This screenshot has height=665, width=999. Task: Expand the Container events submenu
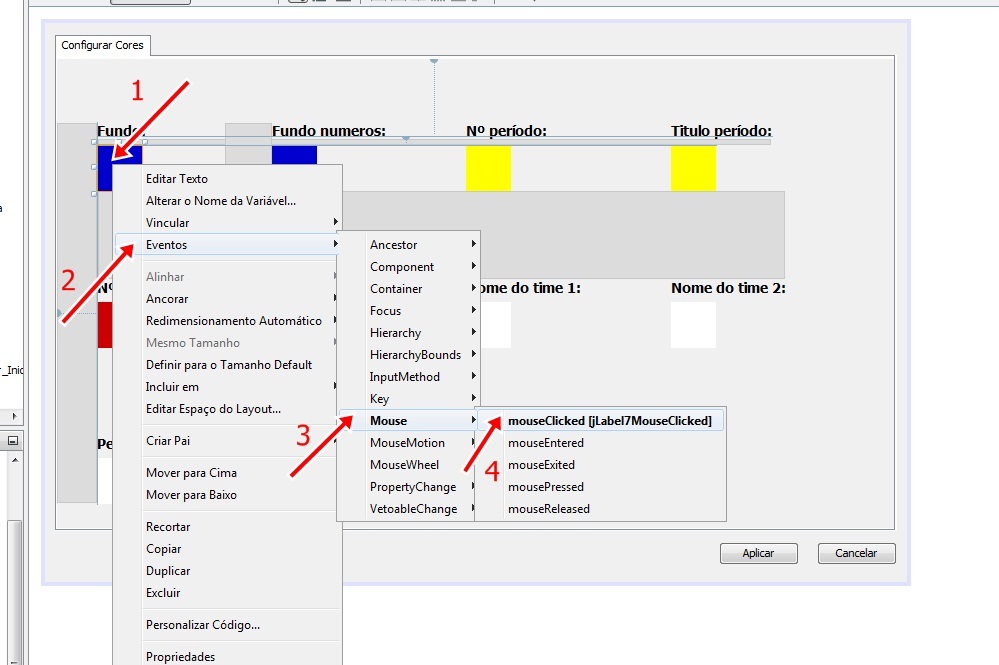(x=408, y=289)
